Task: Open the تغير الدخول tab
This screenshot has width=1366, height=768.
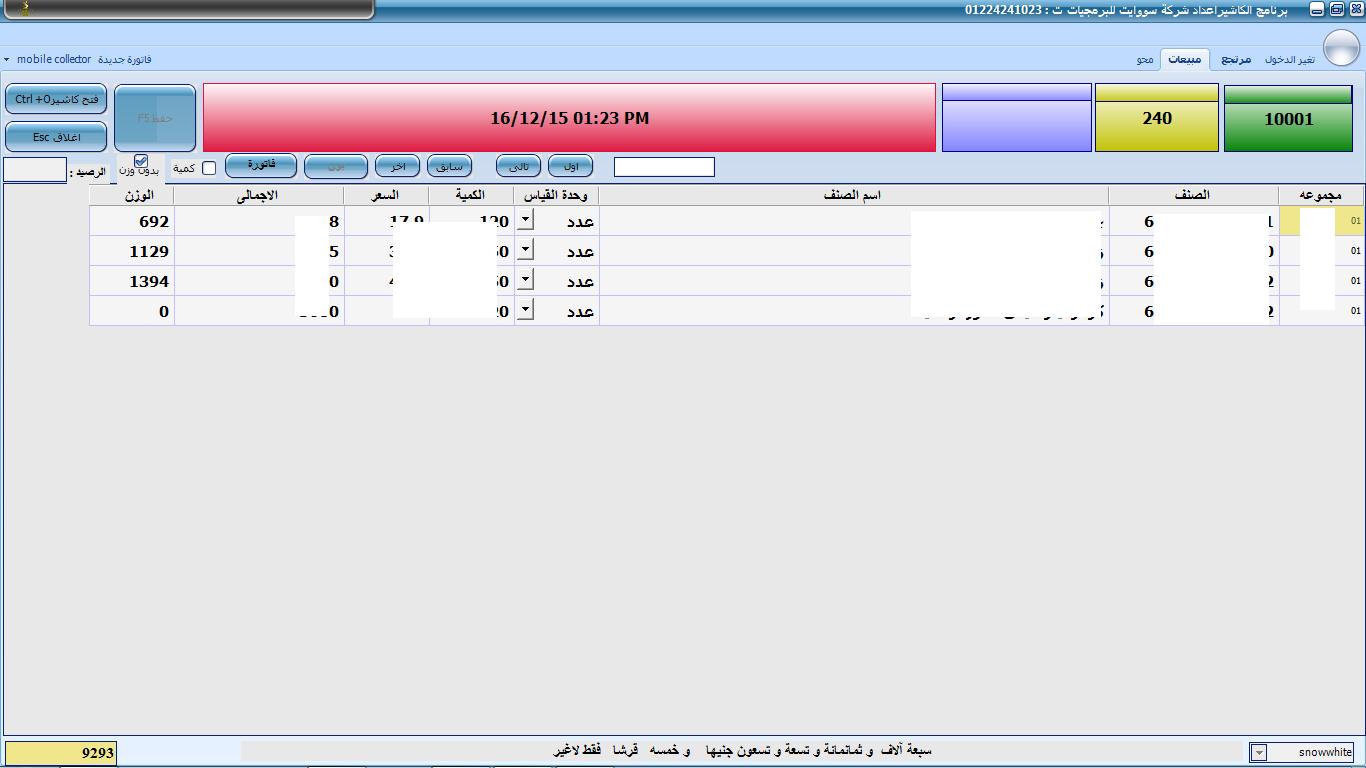Action: pyautogui.click(x=1289, y=60)
